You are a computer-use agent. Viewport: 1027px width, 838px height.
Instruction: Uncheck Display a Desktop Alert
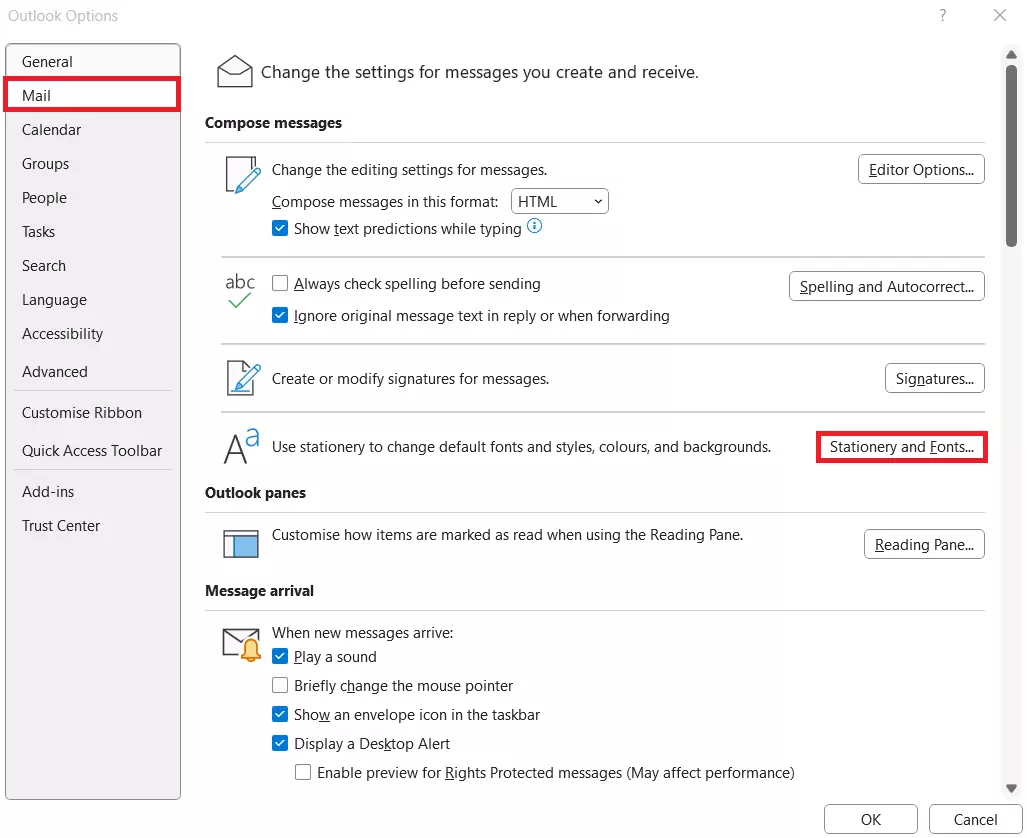click(x=280, y=743)
